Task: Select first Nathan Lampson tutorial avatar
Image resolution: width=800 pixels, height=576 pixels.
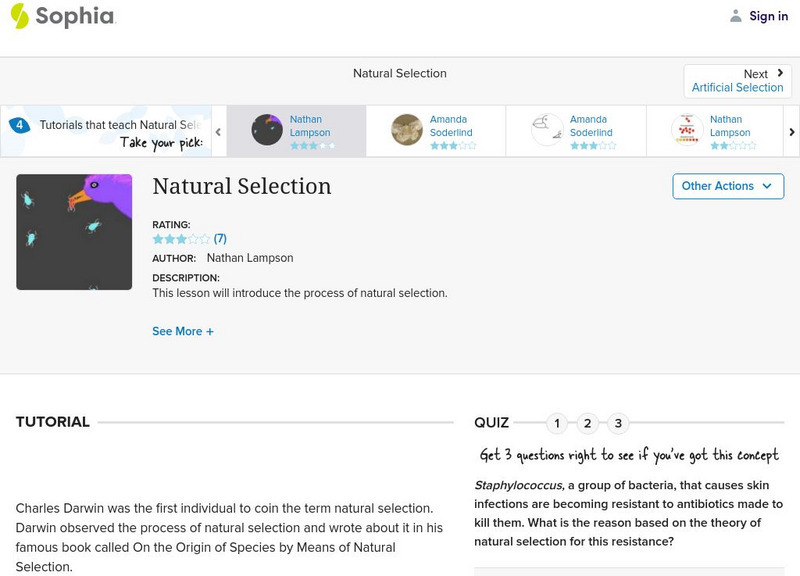Action: tap(267, 130)
